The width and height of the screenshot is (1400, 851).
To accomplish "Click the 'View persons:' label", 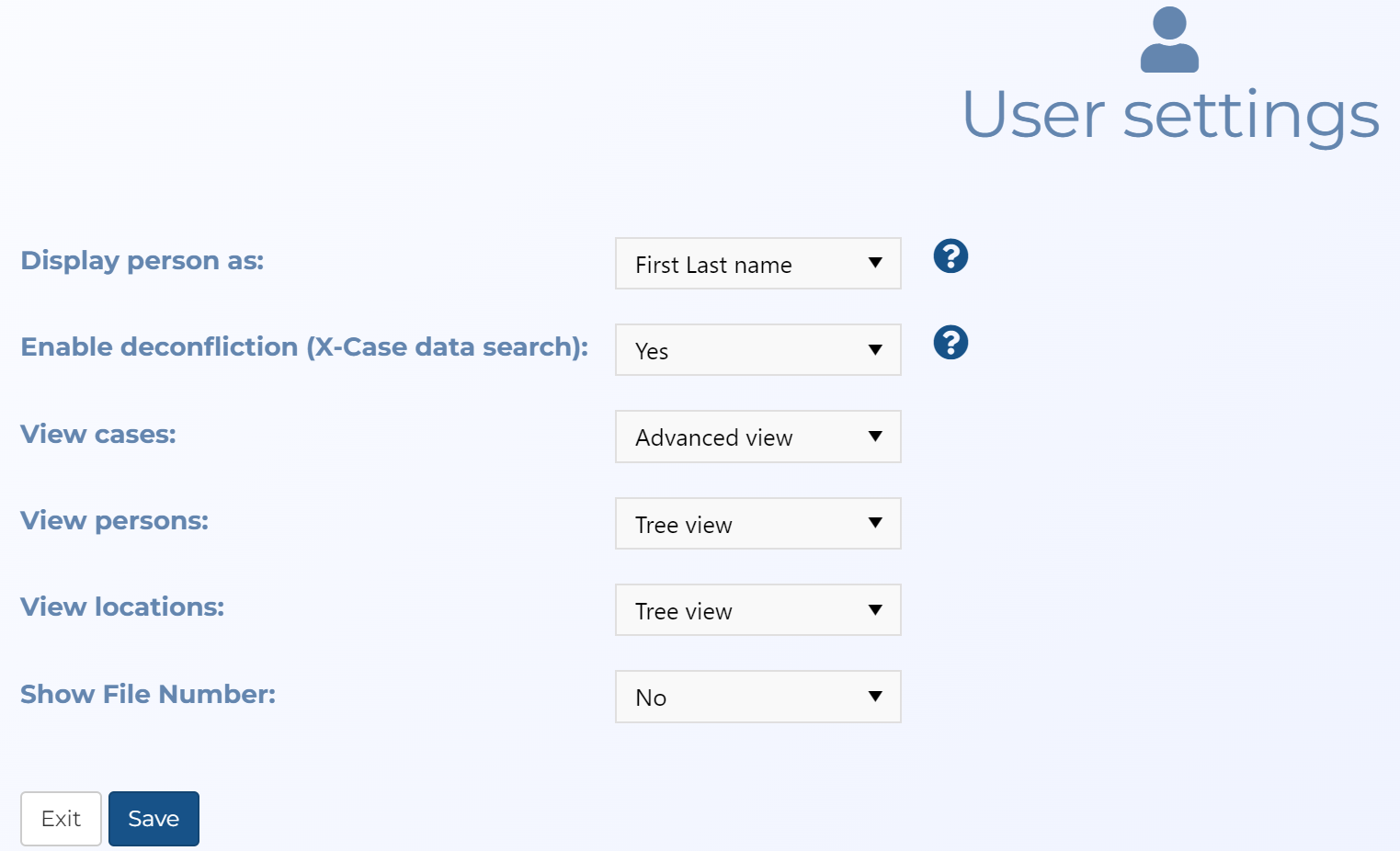I will coord(115,521).
